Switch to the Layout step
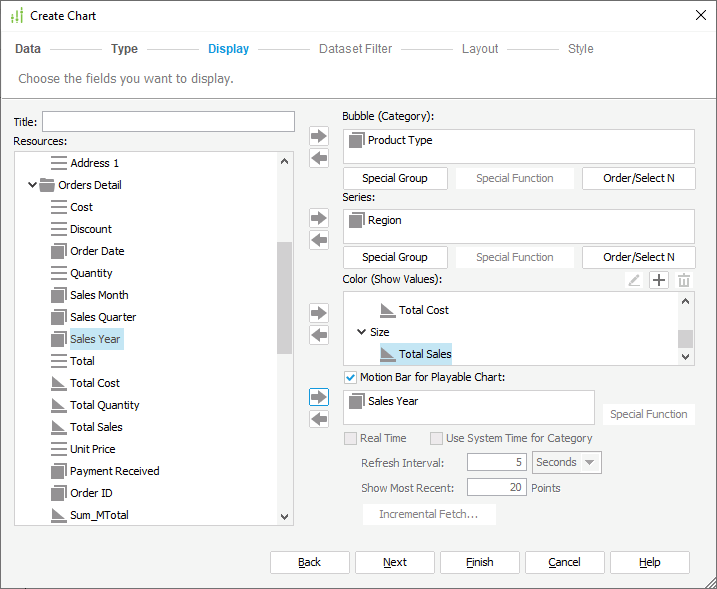 point(480,49)
